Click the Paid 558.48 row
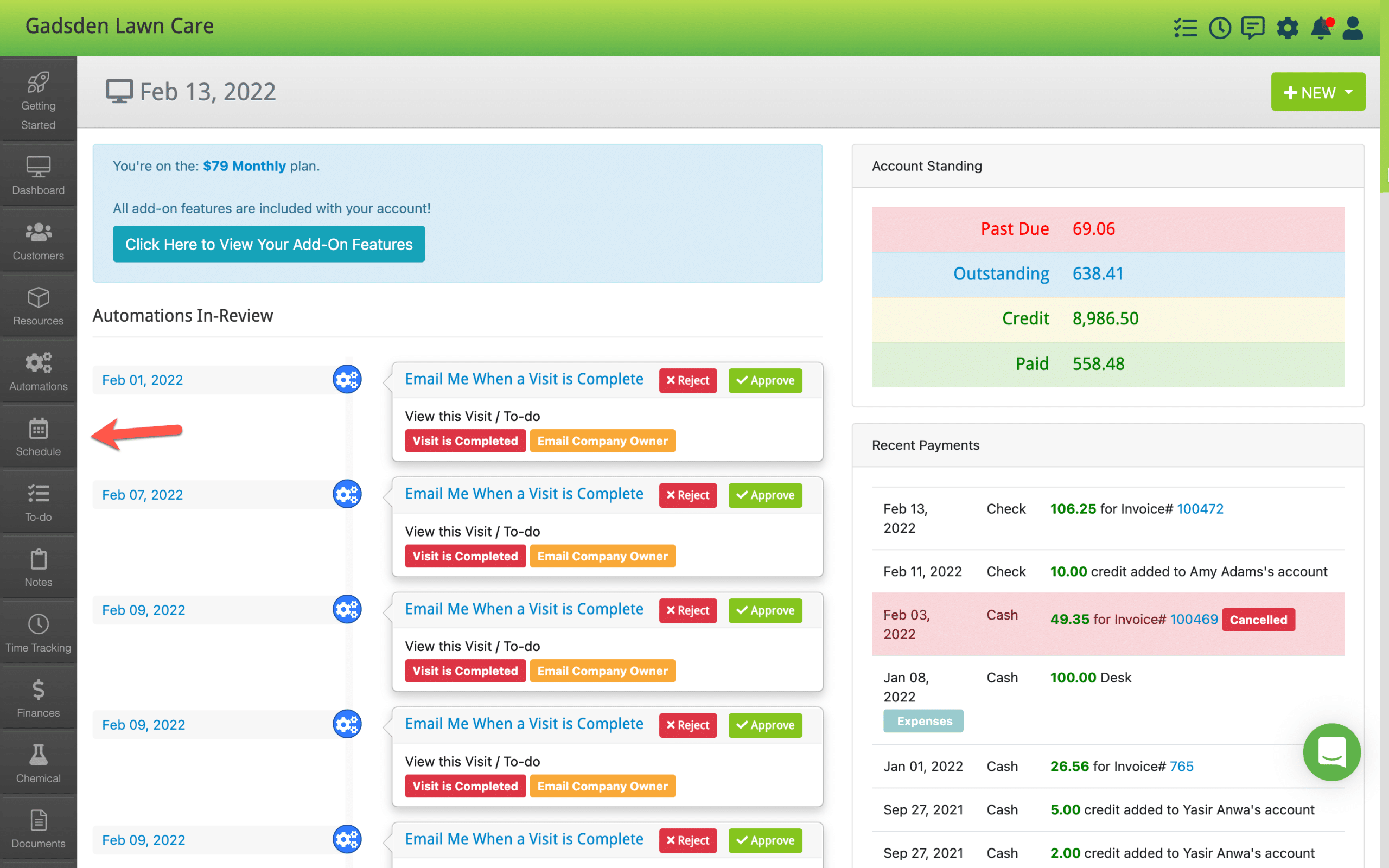The height and width of the screenshot is (868, 1389). click(x=1108, y=364)
